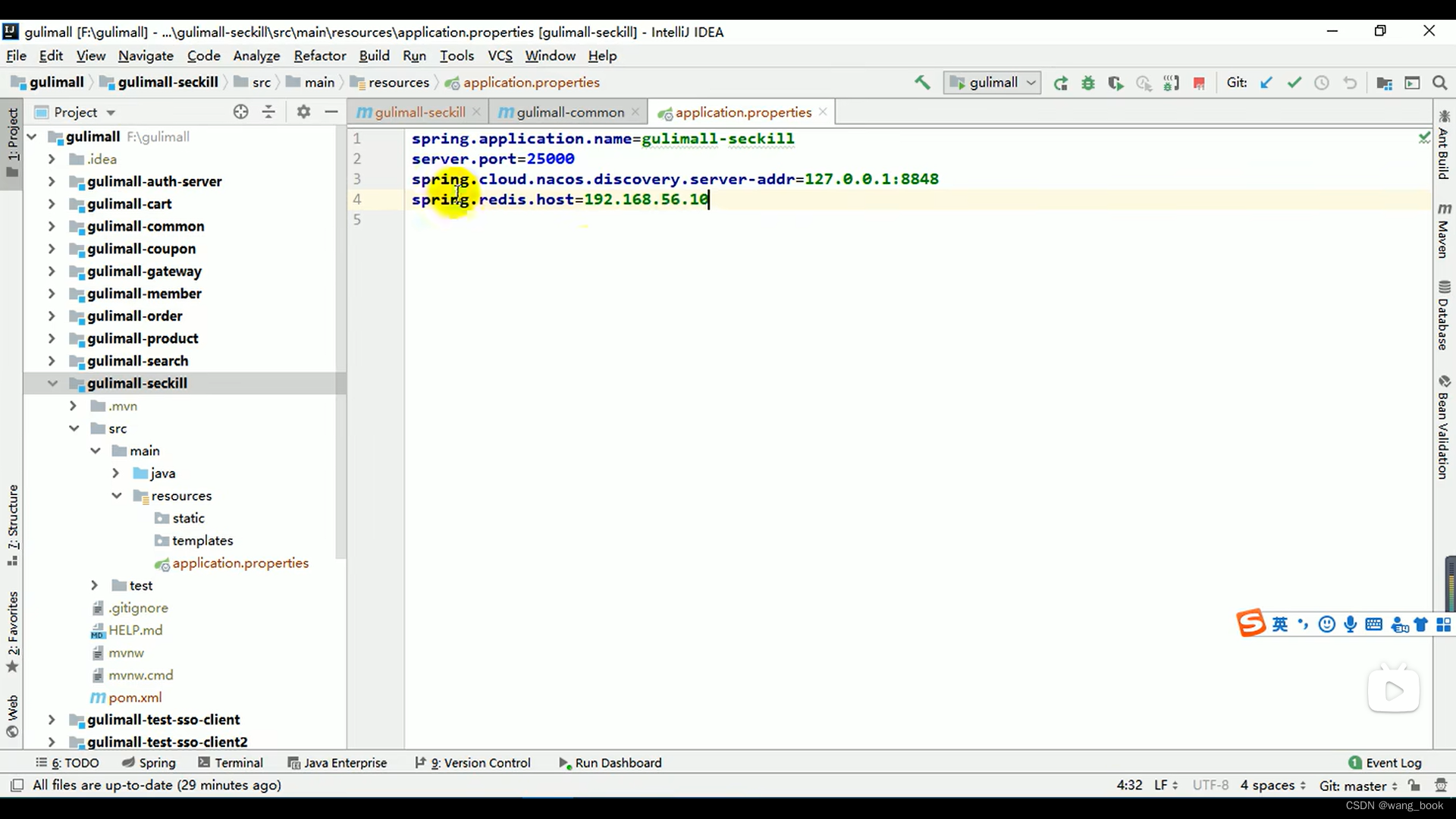Open the Build menu
1456x819 pixels.
coord(374,55)
